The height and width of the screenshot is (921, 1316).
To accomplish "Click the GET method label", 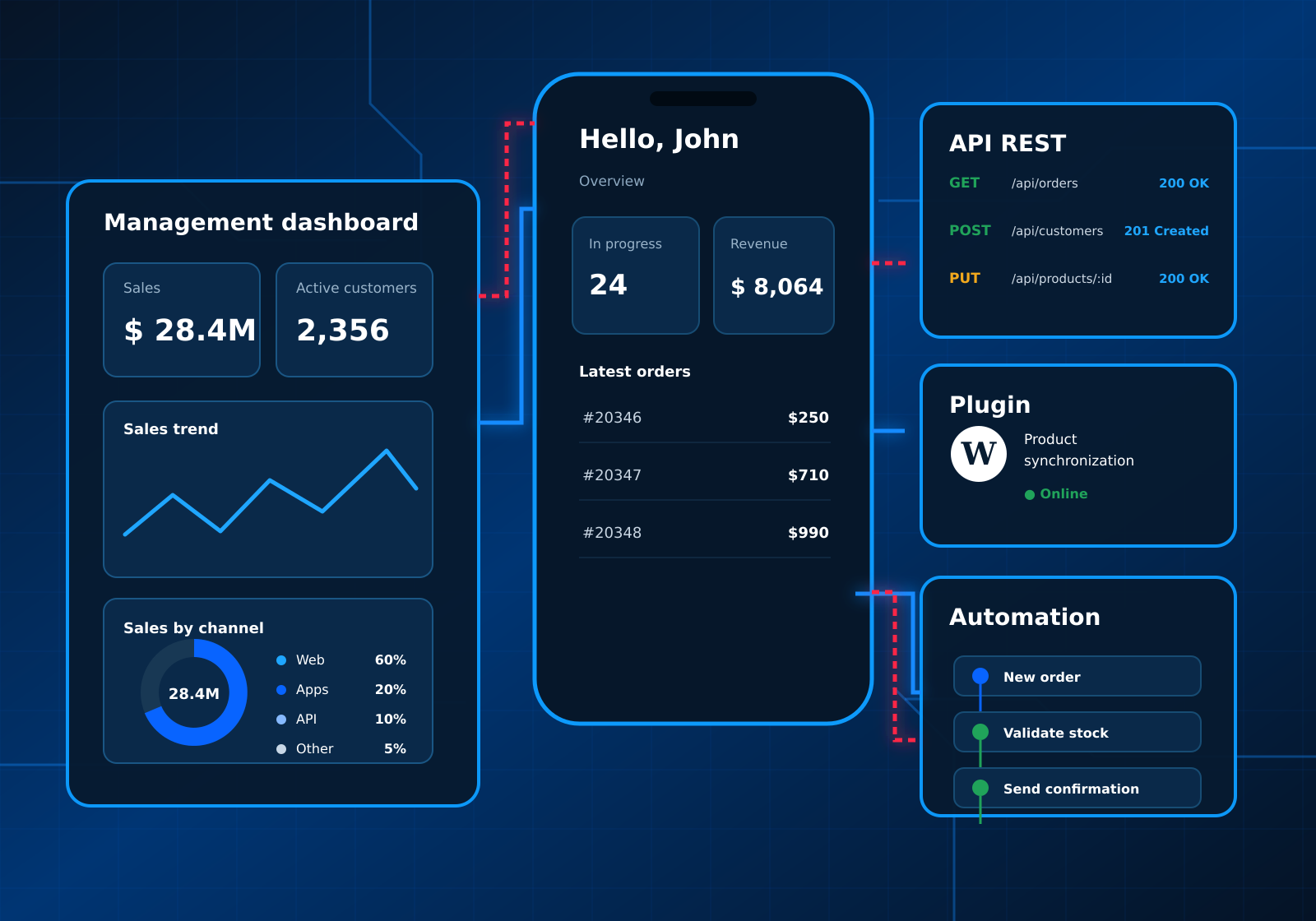I will [x=964, y=183].
